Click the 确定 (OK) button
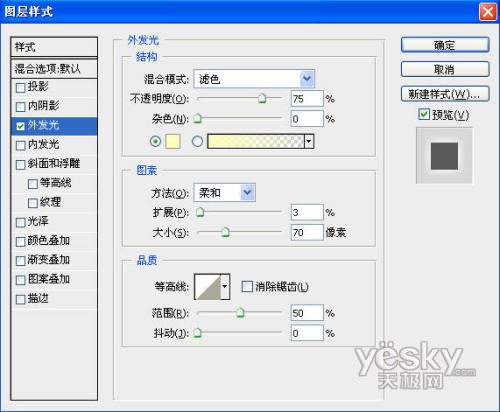The image size is (500, 412). (445, 45)
